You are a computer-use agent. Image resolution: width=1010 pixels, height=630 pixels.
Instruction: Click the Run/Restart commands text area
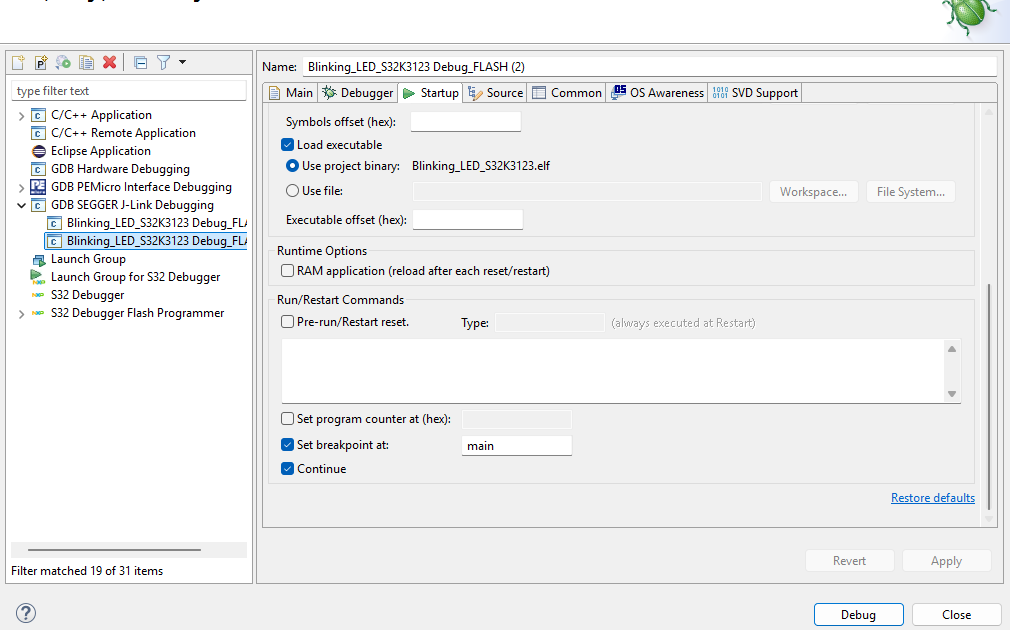click(613, 371)
